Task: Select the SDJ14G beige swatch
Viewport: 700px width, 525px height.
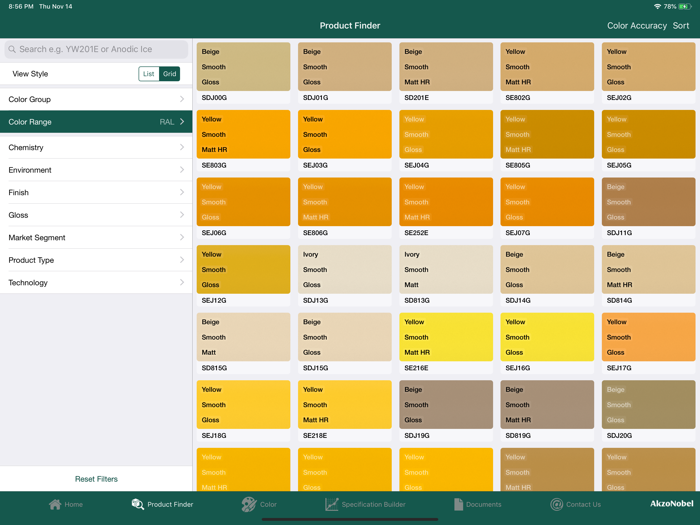Action: pos(547,270)
